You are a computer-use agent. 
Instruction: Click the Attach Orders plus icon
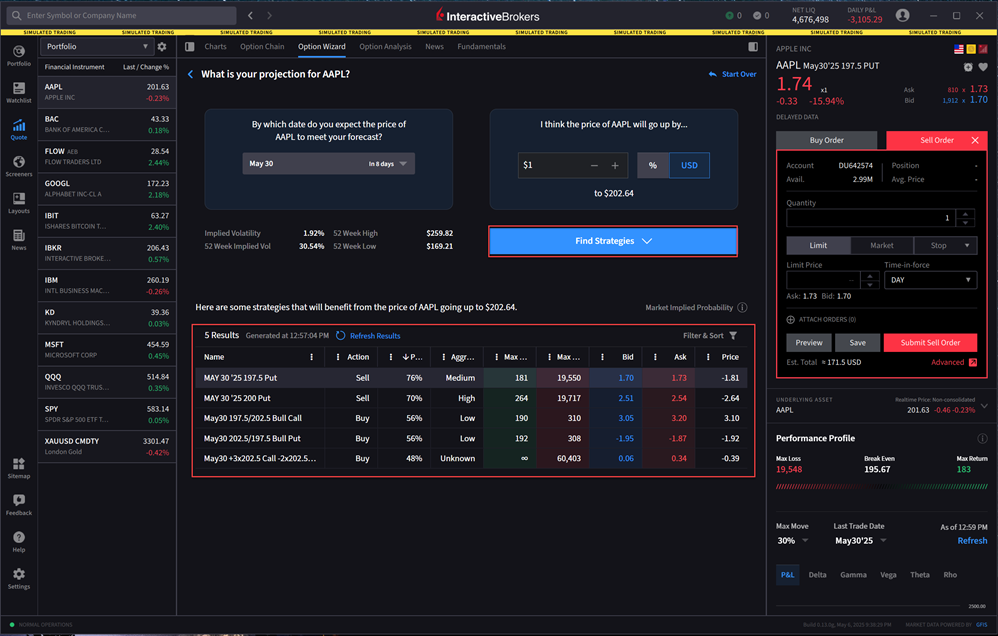tap(791, 320)
